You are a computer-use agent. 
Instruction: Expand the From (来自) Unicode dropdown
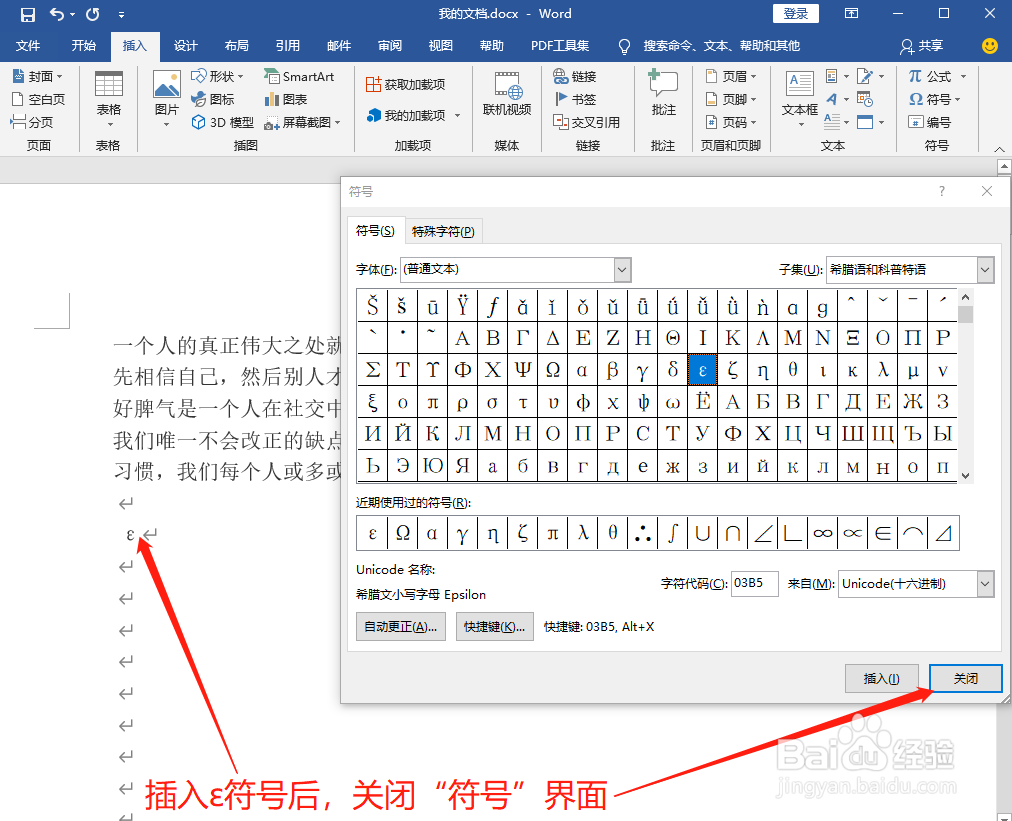(x=985, y=583)
